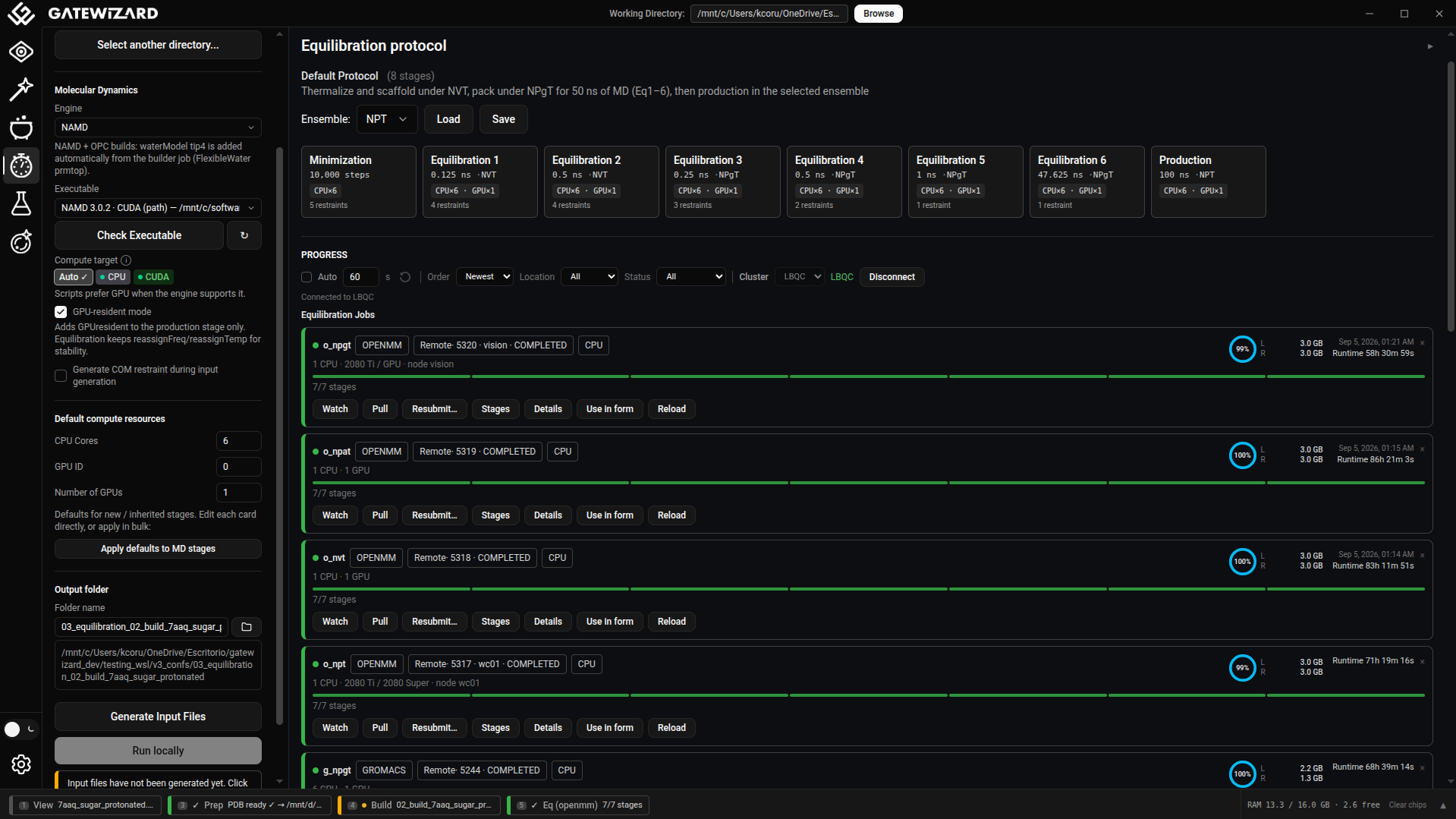The image size is (1456, 819).
Task: Click the CPU Cores input field
Action: (239, 441)
